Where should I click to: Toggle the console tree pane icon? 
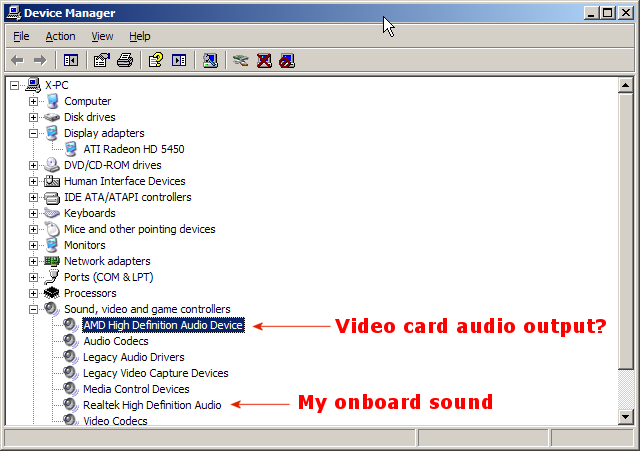71,60
